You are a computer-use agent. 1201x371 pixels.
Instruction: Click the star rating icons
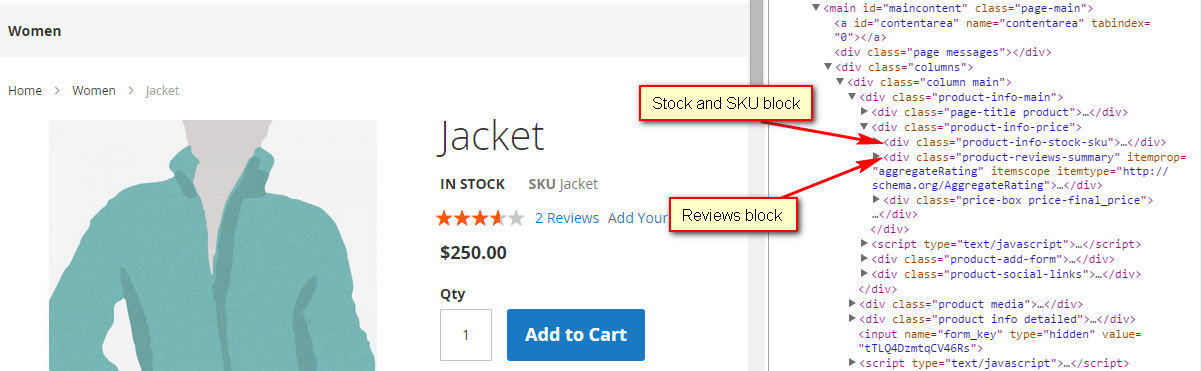pyautogui.click(x=479, y=218)
